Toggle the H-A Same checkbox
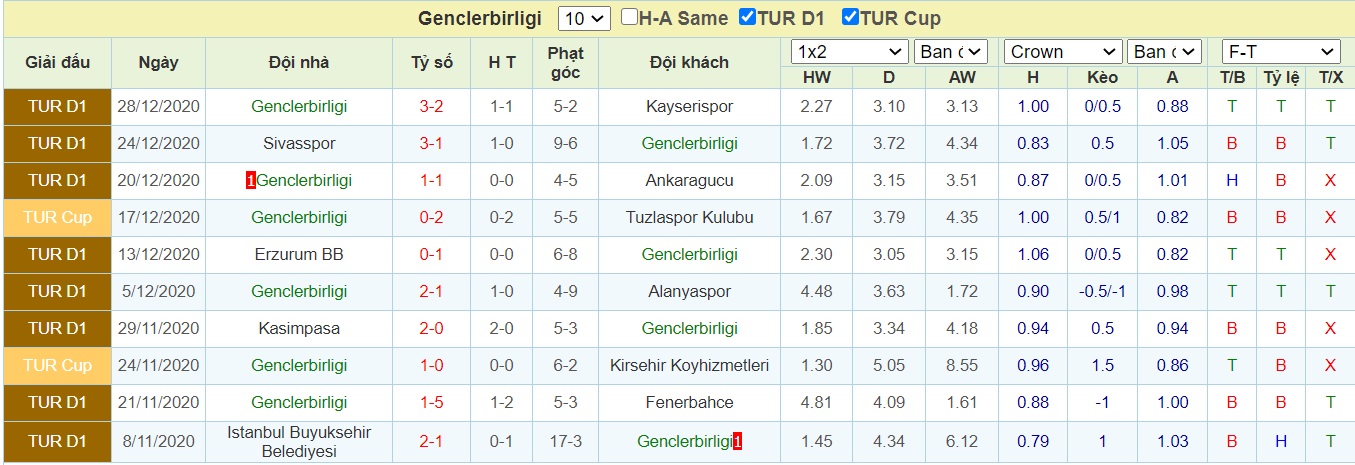 tap(629, 17)
